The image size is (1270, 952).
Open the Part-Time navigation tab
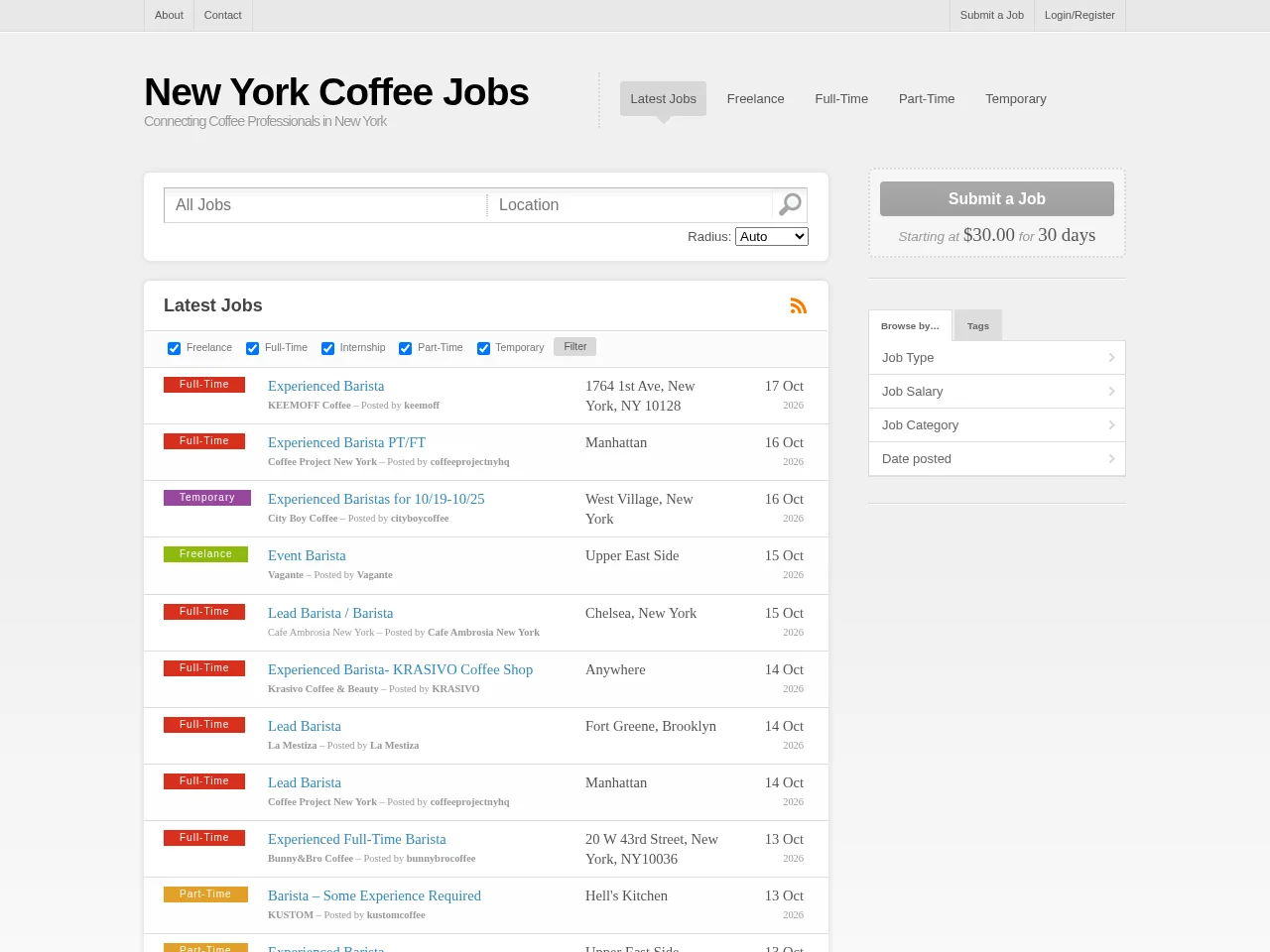coord(927,98)
